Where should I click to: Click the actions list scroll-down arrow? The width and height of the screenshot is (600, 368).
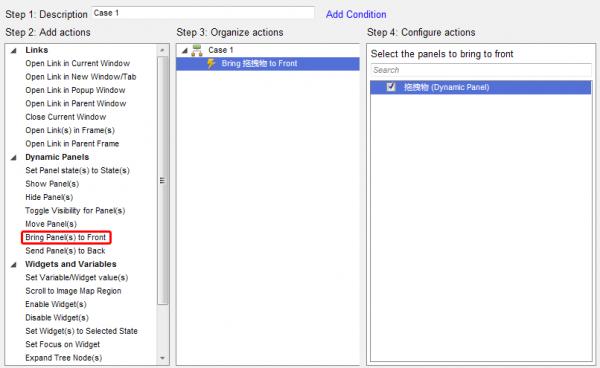pos(163,358)
